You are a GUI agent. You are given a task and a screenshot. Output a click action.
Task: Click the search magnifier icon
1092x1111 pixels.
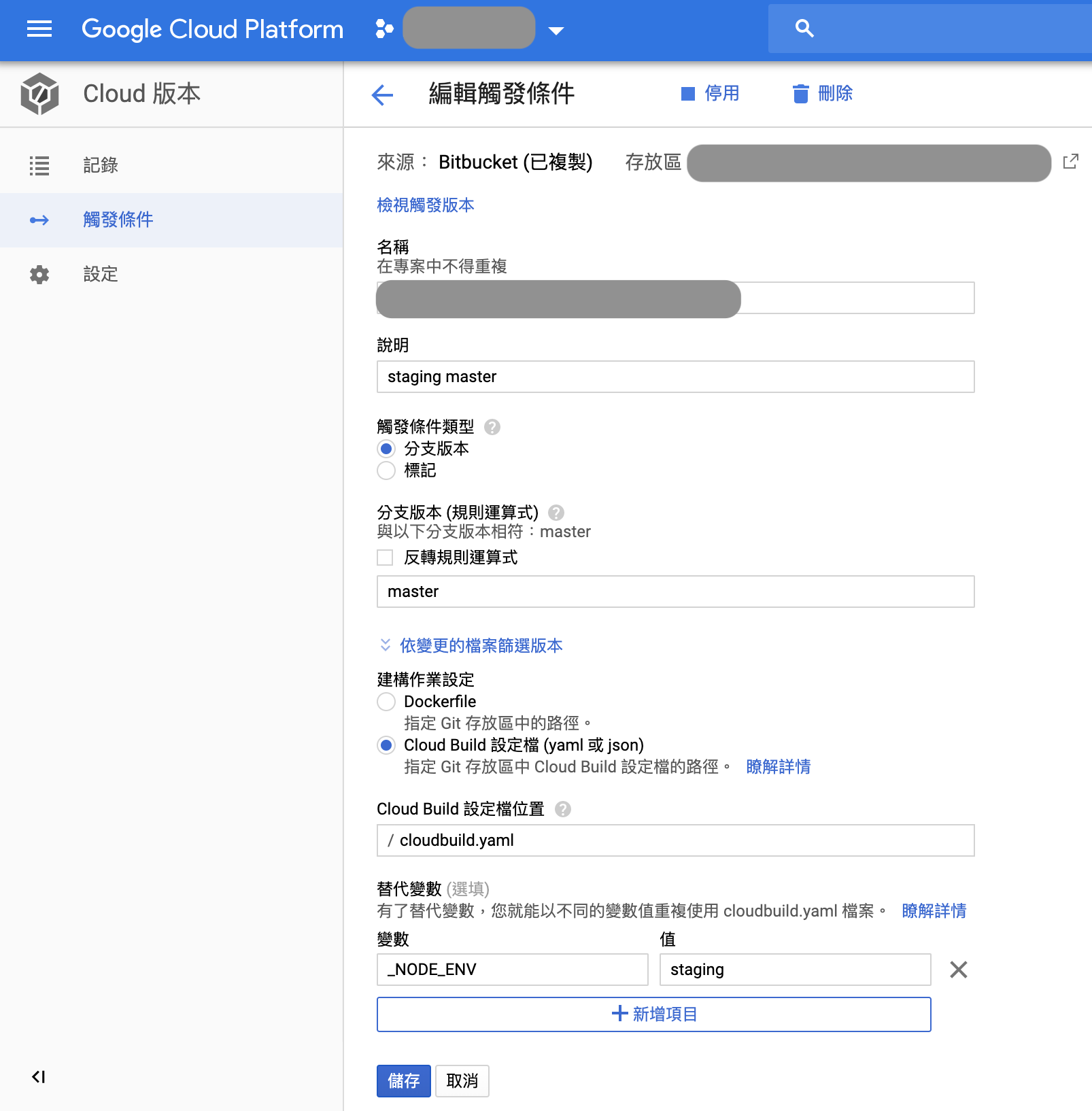pos(804,29)
